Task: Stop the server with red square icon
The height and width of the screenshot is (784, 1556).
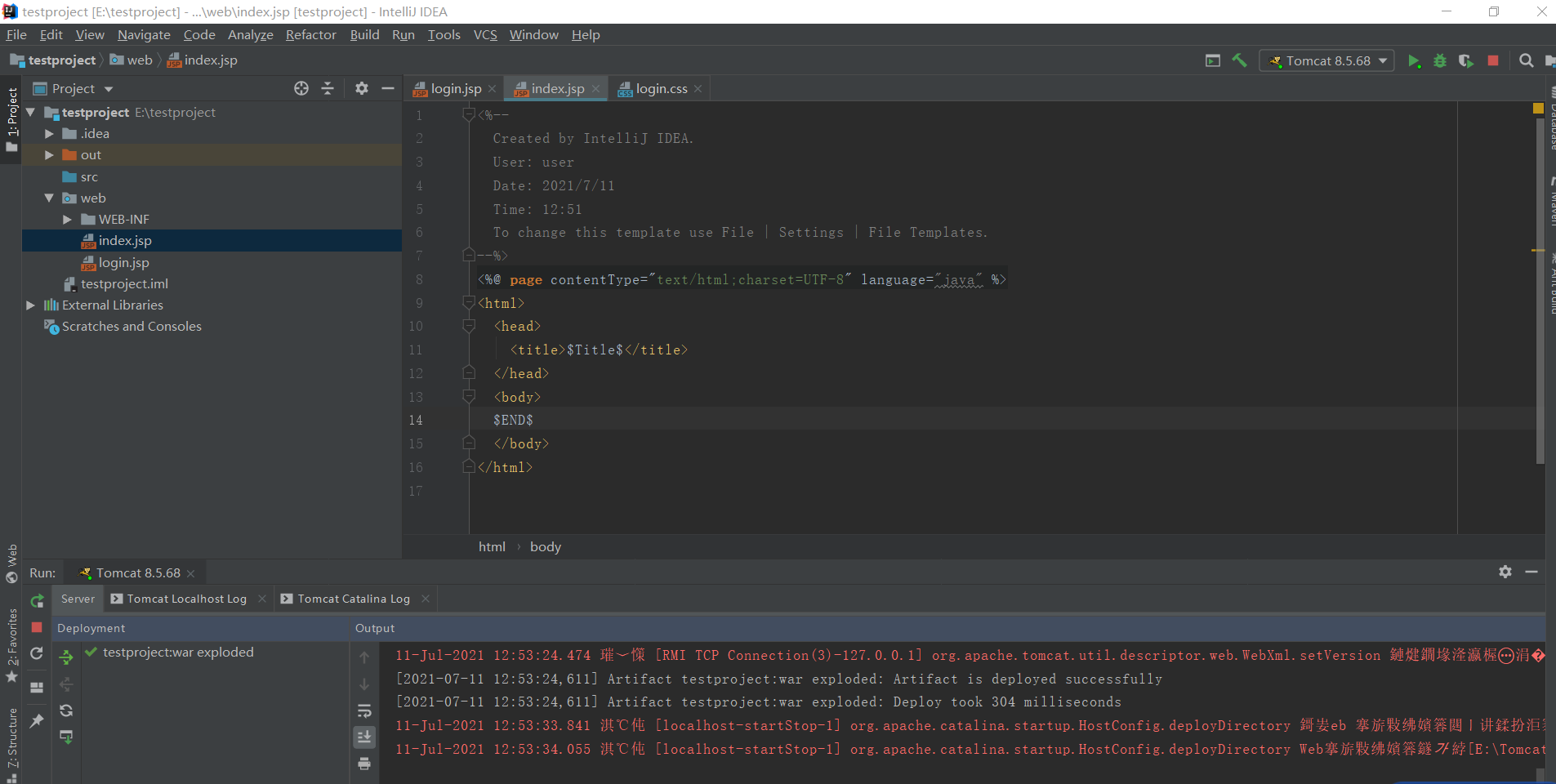Action: tap(1492, 60)
